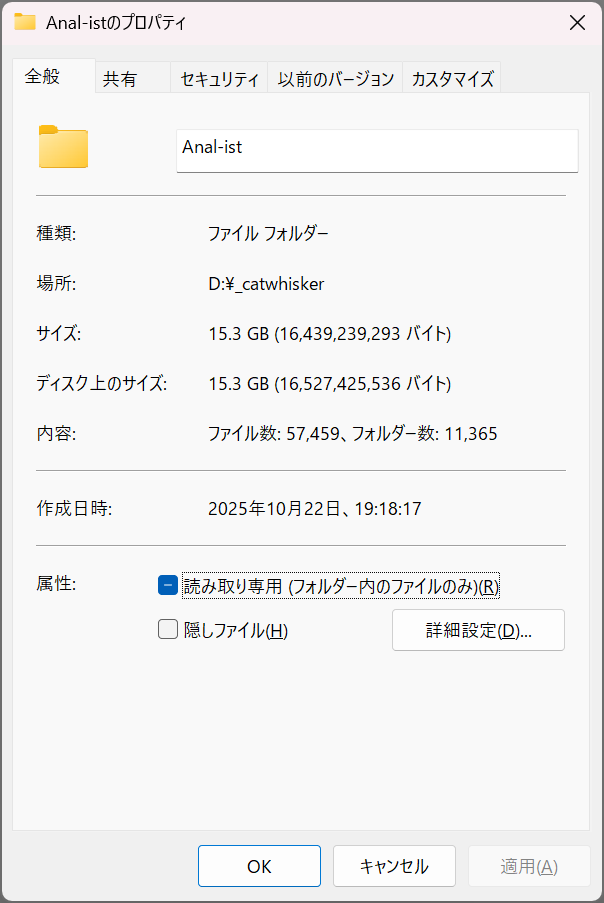Viewport: 604px width, 903px height.
Task: Click the 隠しファイル(H) label text
Action: (235, 630)
